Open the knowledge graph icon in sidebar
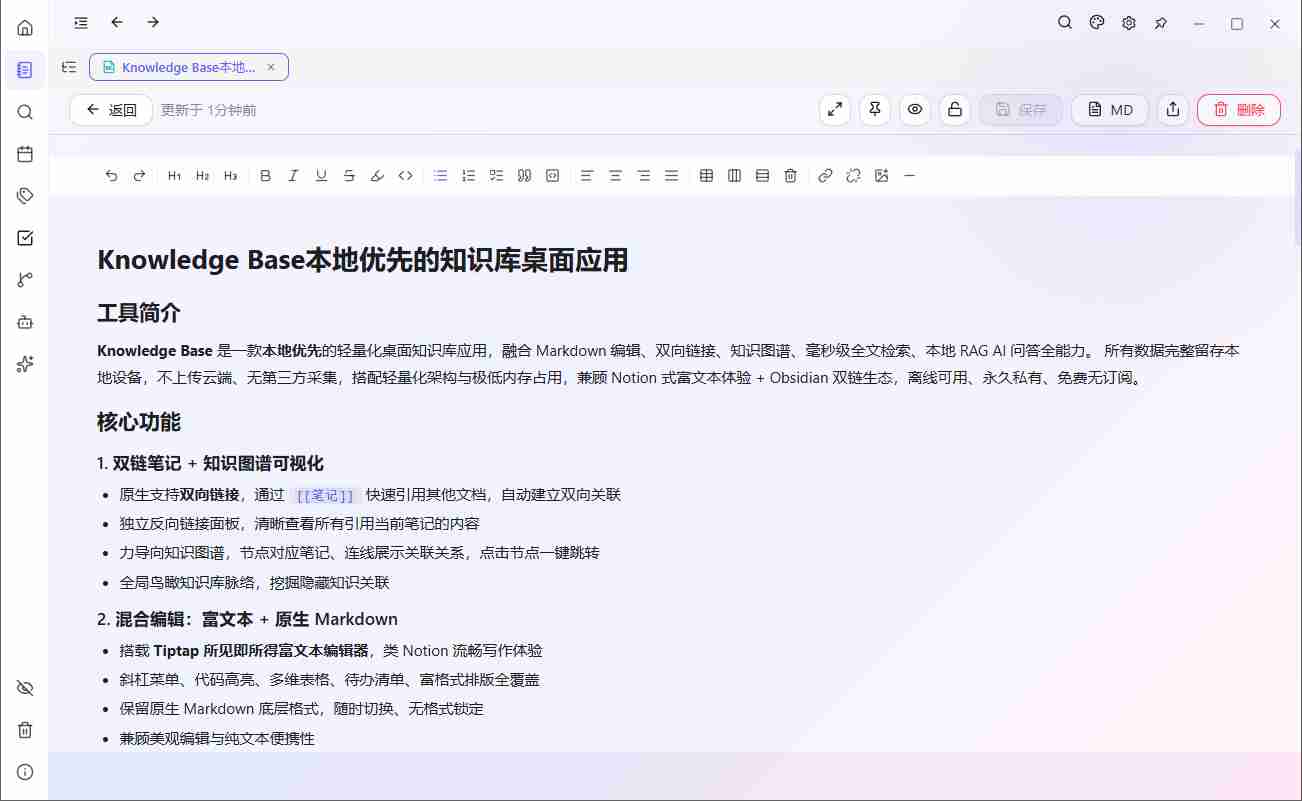The width and height of the screenshot is (1302, 801). coord(25,280)
